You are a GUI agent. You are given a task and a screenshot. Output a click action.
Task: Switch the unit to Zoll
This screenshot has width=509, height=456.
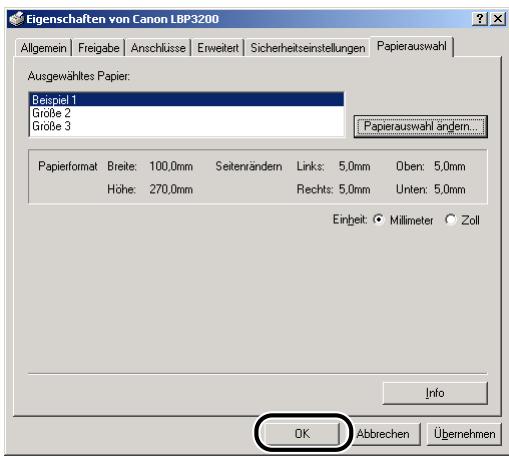pyautogui.click(x=450, y=220)
